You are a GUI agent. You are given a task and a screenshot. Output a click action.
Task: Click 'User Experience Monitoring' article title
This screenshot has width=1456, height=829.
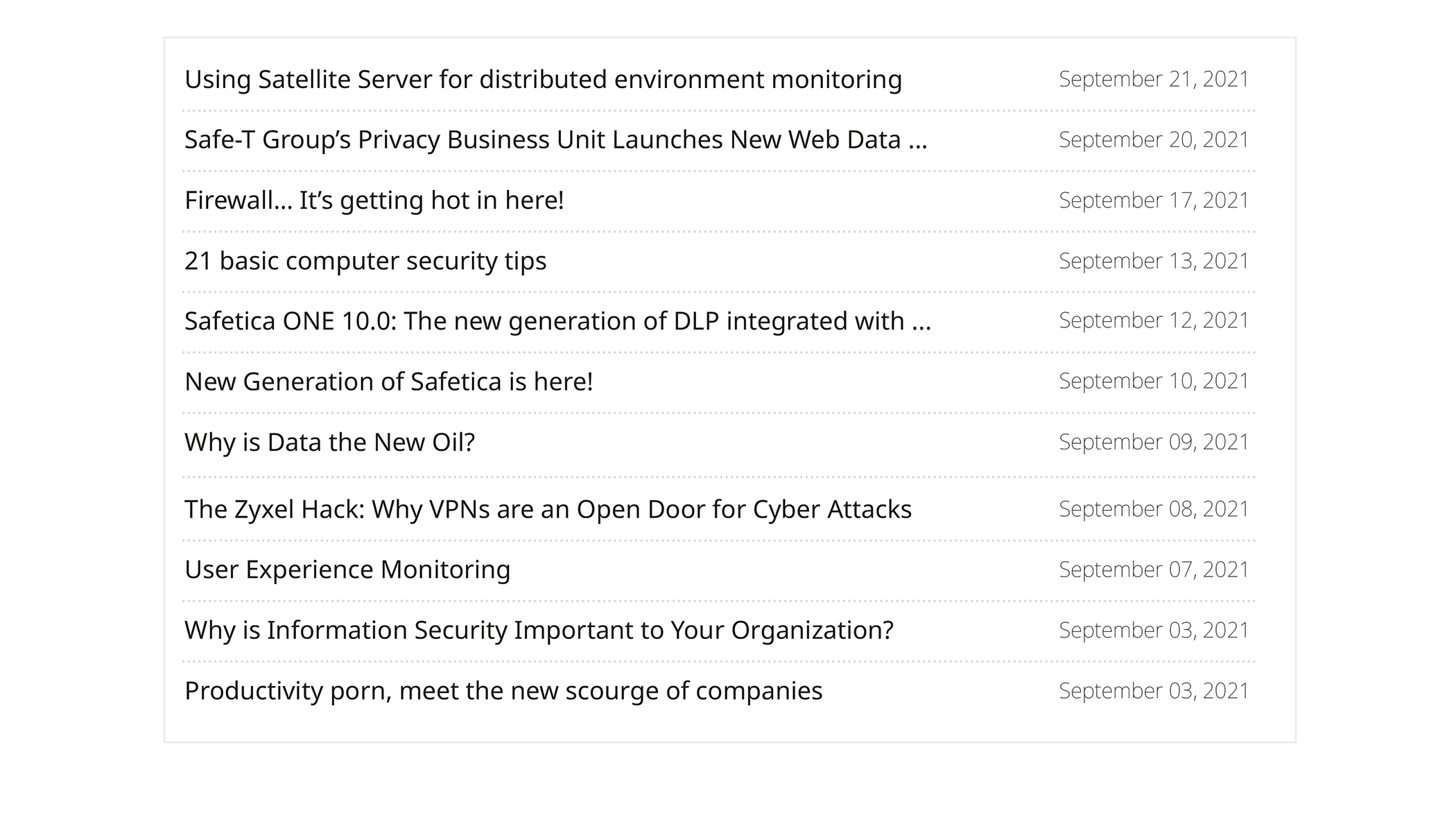(347, 570)
